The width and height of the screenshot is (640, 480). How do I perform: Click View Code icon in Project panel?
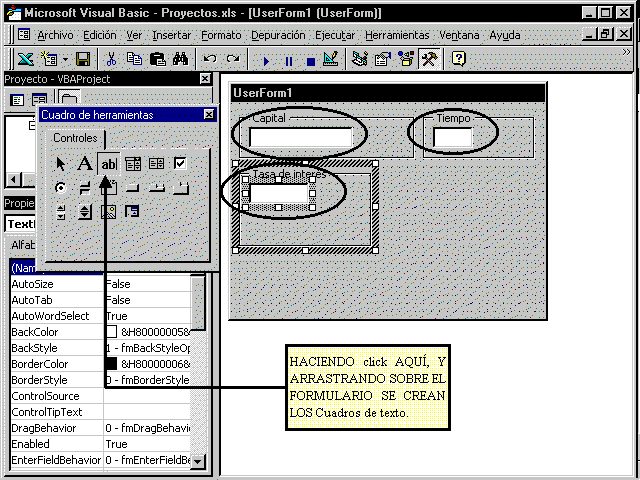pyautogui.click(x=17, y=100)
